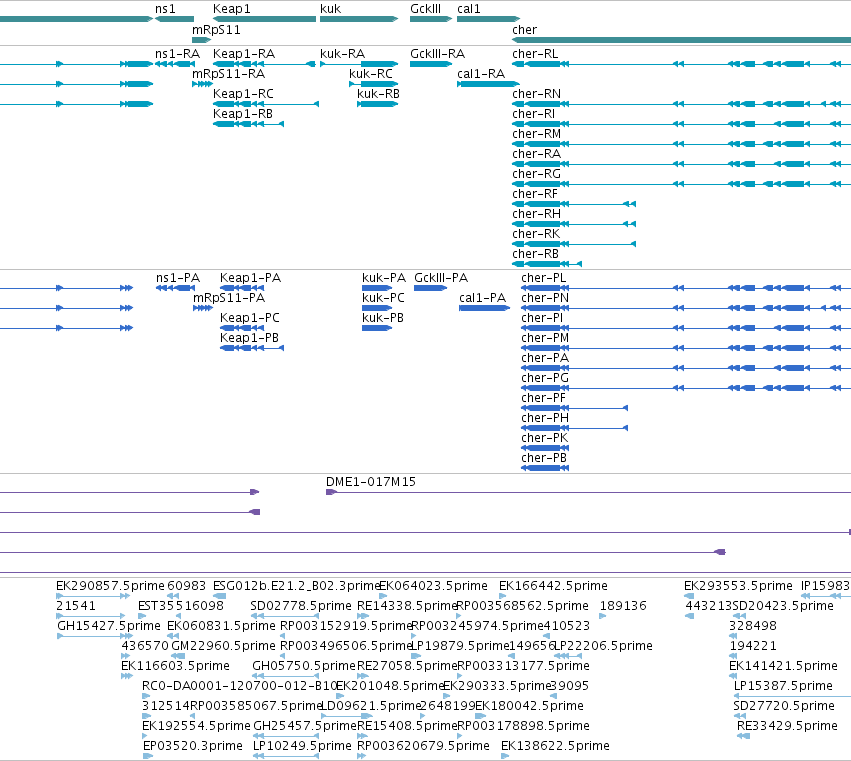Click the cher-RG transcript label

click(x=536, y=174)
